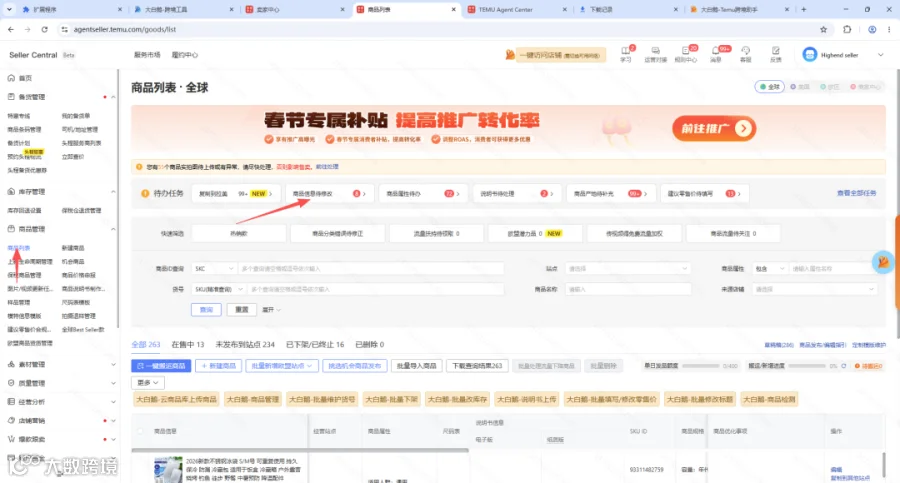900x483 pixels.
Task: Open the Chrome three-dot menu
Action: (x=889, y=29)
